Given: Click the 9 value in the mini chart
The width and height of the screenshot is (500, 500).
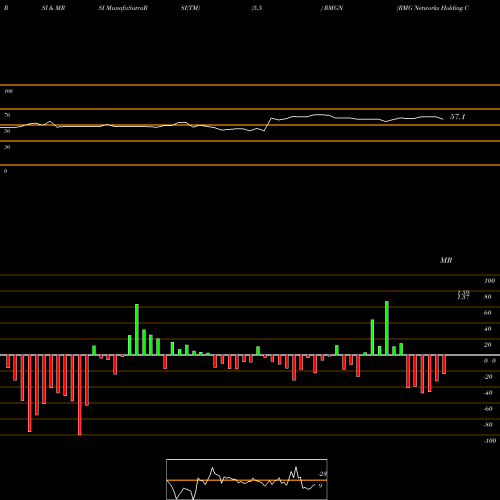Looking at the screenshot, I should pos(320,486).
